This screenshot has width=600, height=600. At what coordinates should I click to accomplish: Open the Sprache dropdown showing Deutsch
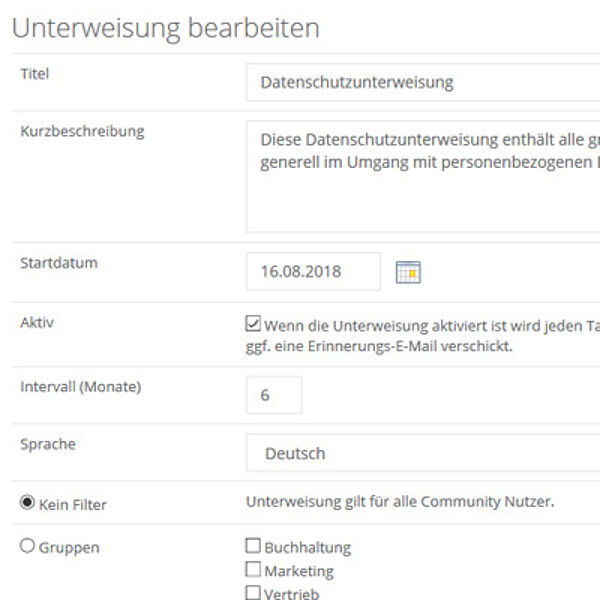click(x=423, y=453)
